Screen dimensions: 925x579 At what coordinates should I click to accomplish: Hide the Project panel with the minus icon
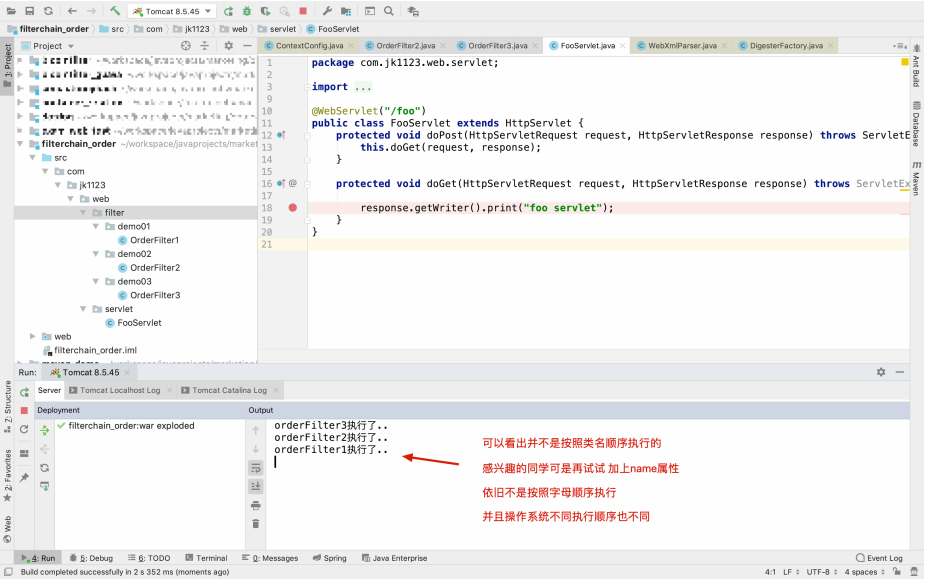pos(247,45)
